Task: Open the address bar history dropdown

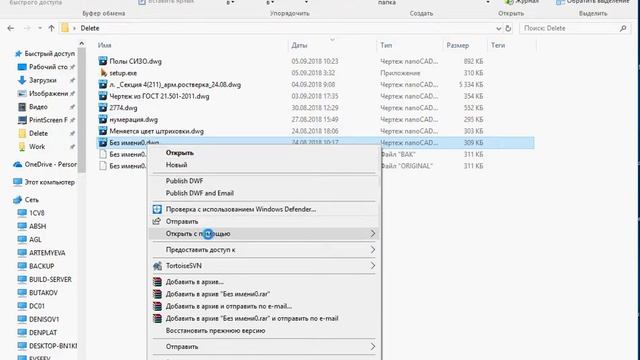Action: click(x=498, y=29)
